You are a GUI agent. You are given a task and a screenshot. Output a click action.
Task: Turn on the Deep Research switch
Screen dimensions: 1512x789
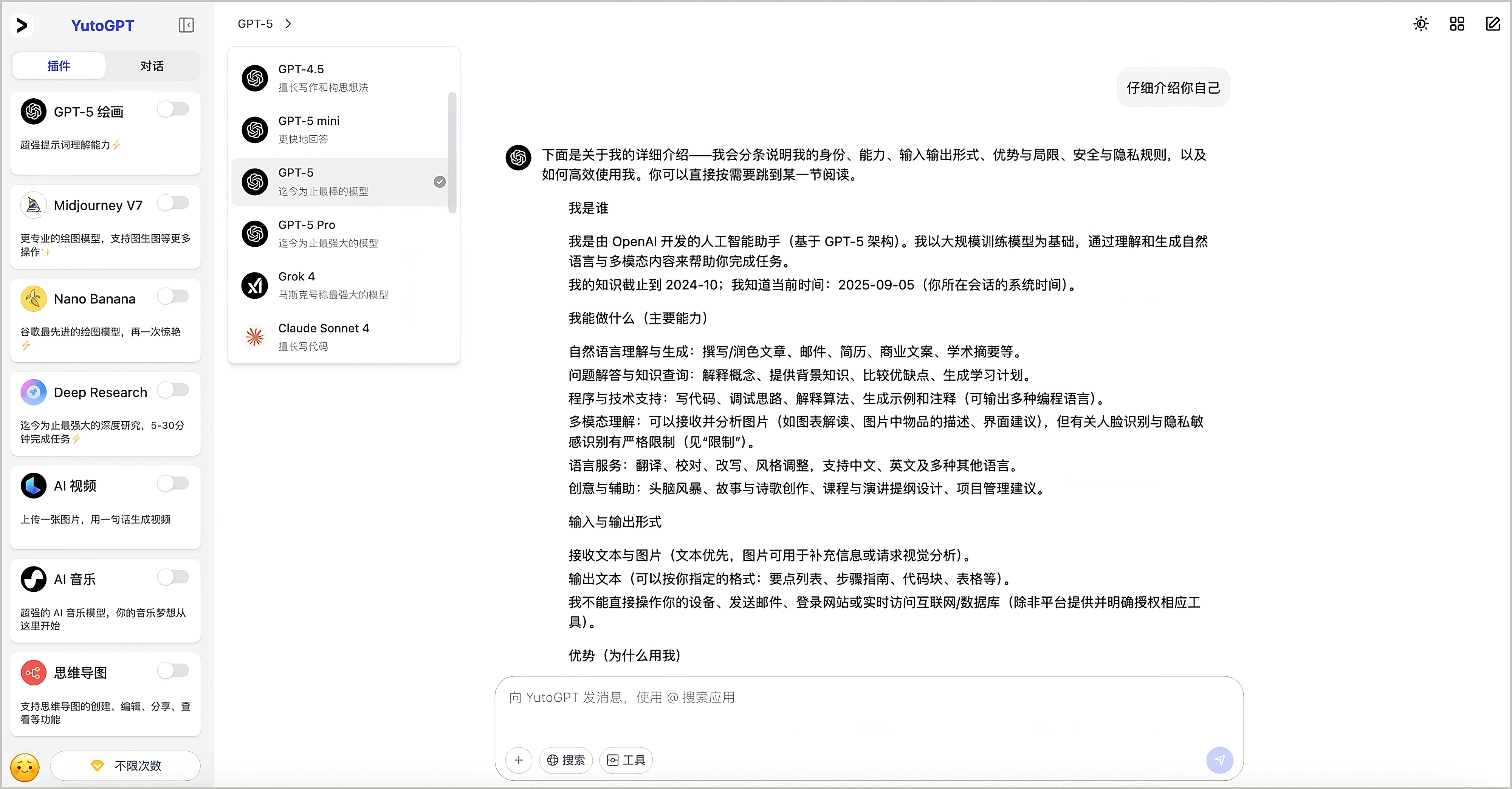coord(173,390)
